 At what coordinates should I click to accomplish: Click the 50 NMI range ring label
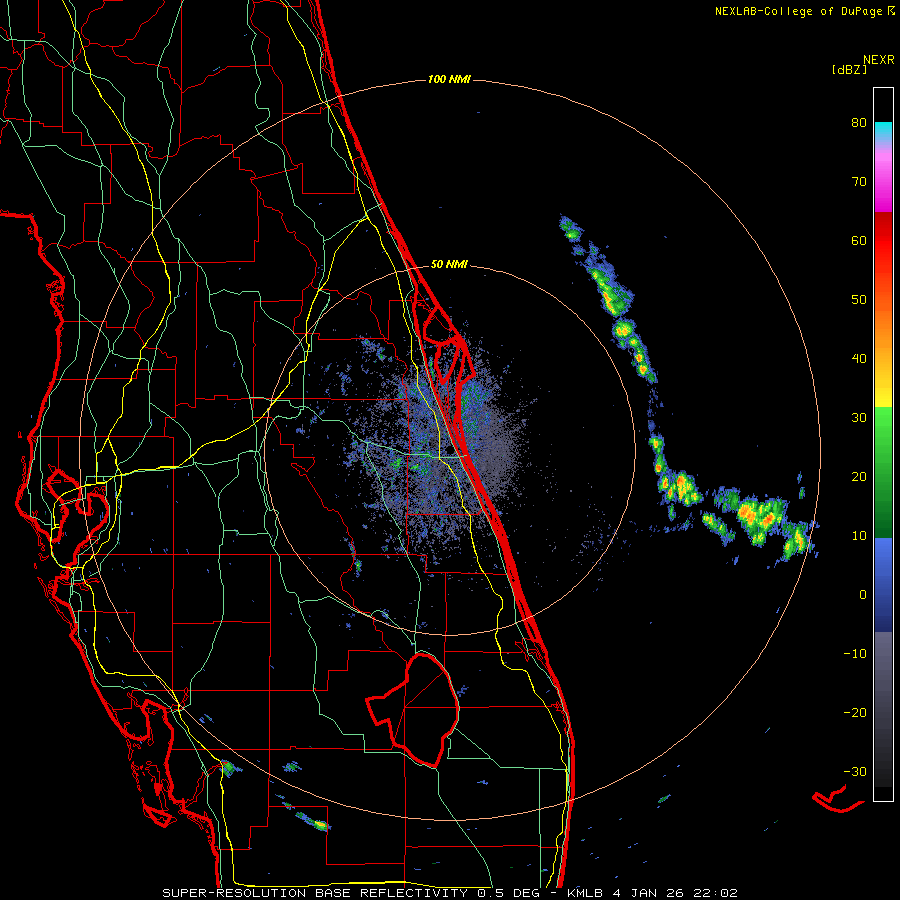click(449, 265)
